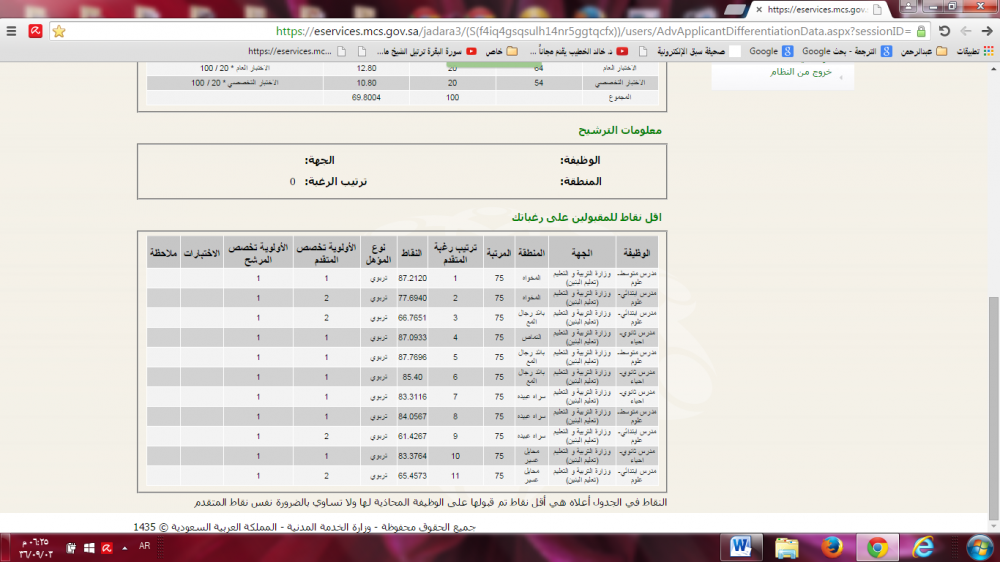Image resolution: width=1000 pixels, height=562 pixels.
Task: Click the اقل نقاط للمقبولين على رغباتك heading
Action: point(587,218)
